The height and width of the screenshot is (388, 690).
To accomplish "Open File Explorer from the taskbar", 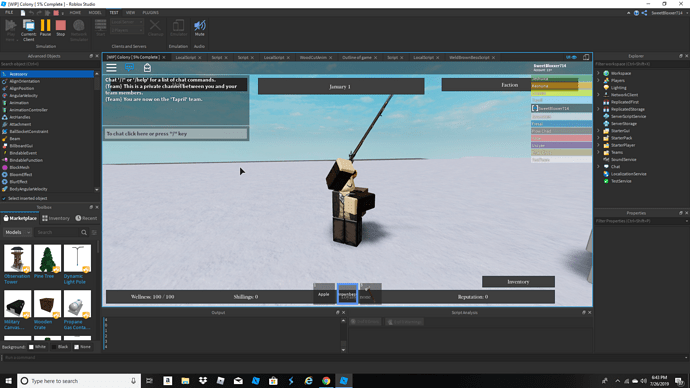I will tap(185, 381).
